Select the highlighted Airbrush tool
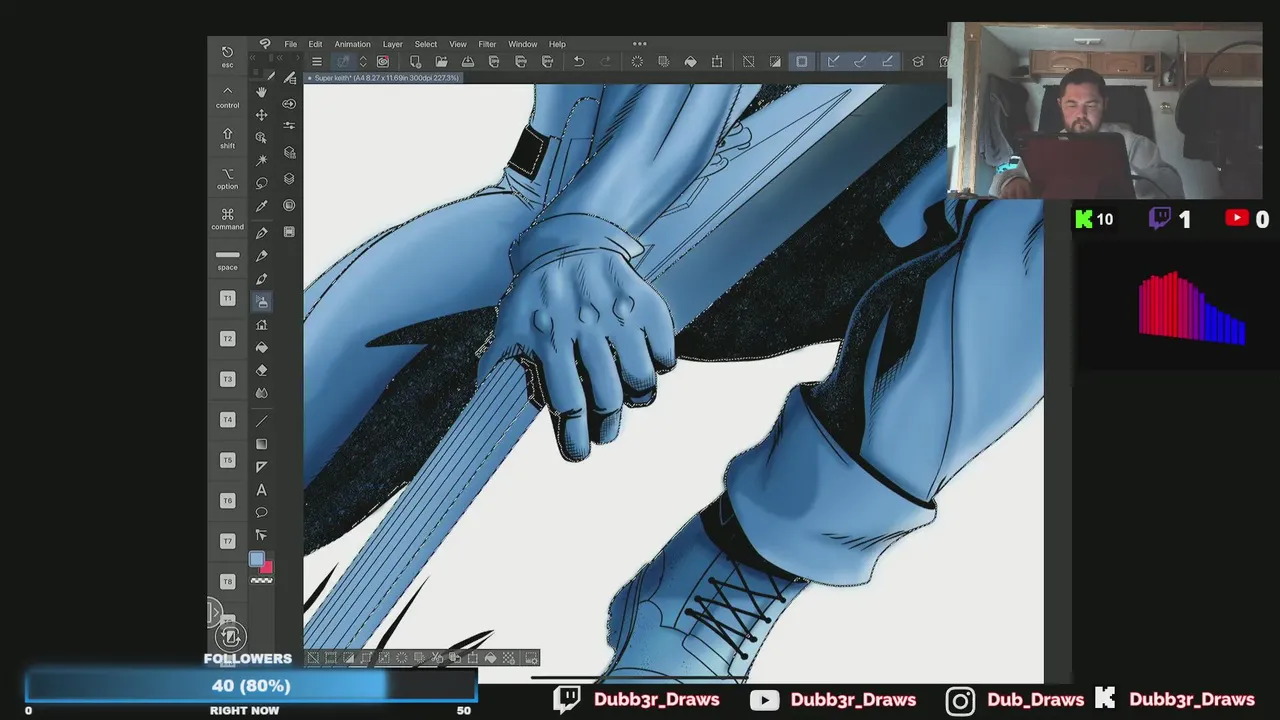The image size is (1280, 720). [261, 302]
